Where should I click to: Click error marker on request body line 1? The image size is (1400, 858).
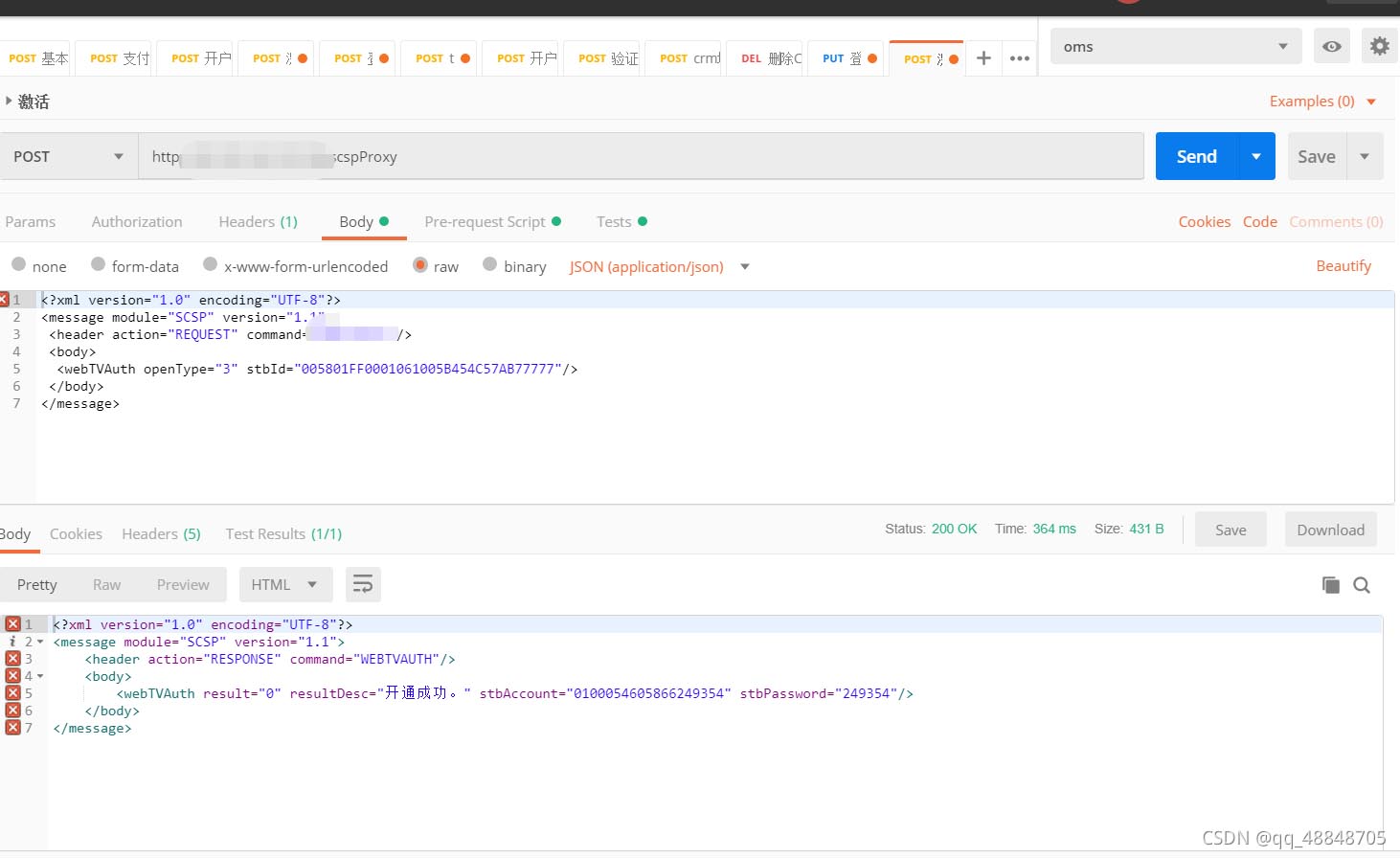click(x=4, y=300)
